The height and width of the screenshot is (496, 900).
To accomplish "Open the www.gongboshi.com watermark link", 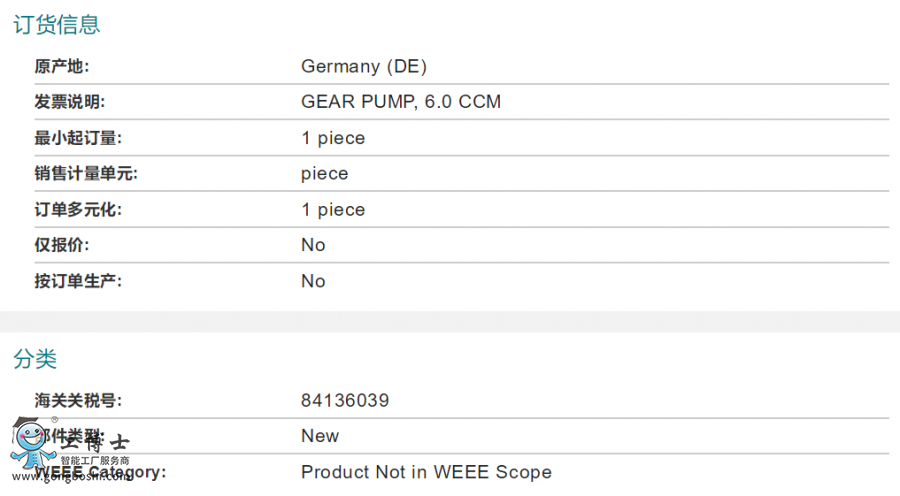I will pos(72,476).
